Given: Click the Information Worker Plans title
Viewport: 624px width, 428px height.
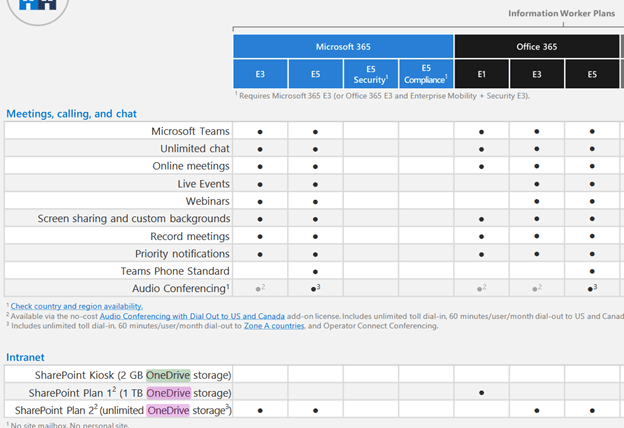Looking at the screenshot, I should 562,13.
